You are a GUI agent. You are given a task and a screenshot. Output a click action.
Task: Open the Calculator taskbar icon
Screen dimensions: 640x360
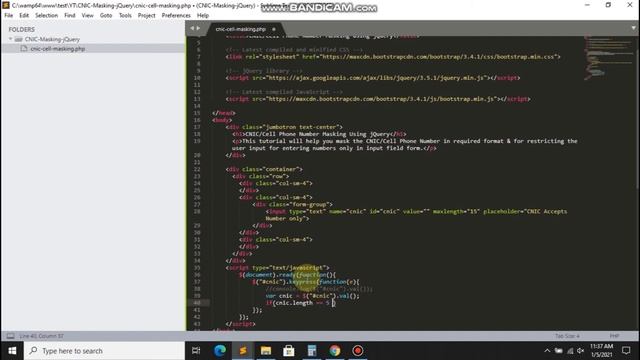click(312, 351)
